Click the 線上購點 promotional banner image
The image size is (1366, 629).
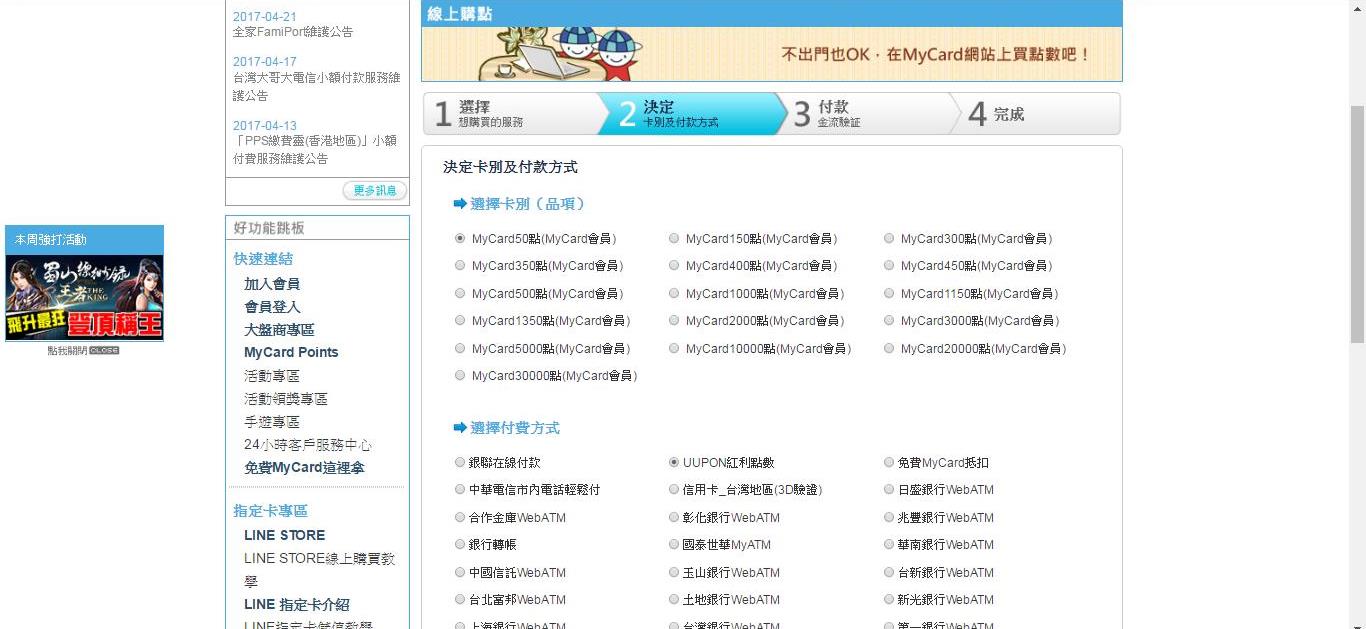pos(771,54)
